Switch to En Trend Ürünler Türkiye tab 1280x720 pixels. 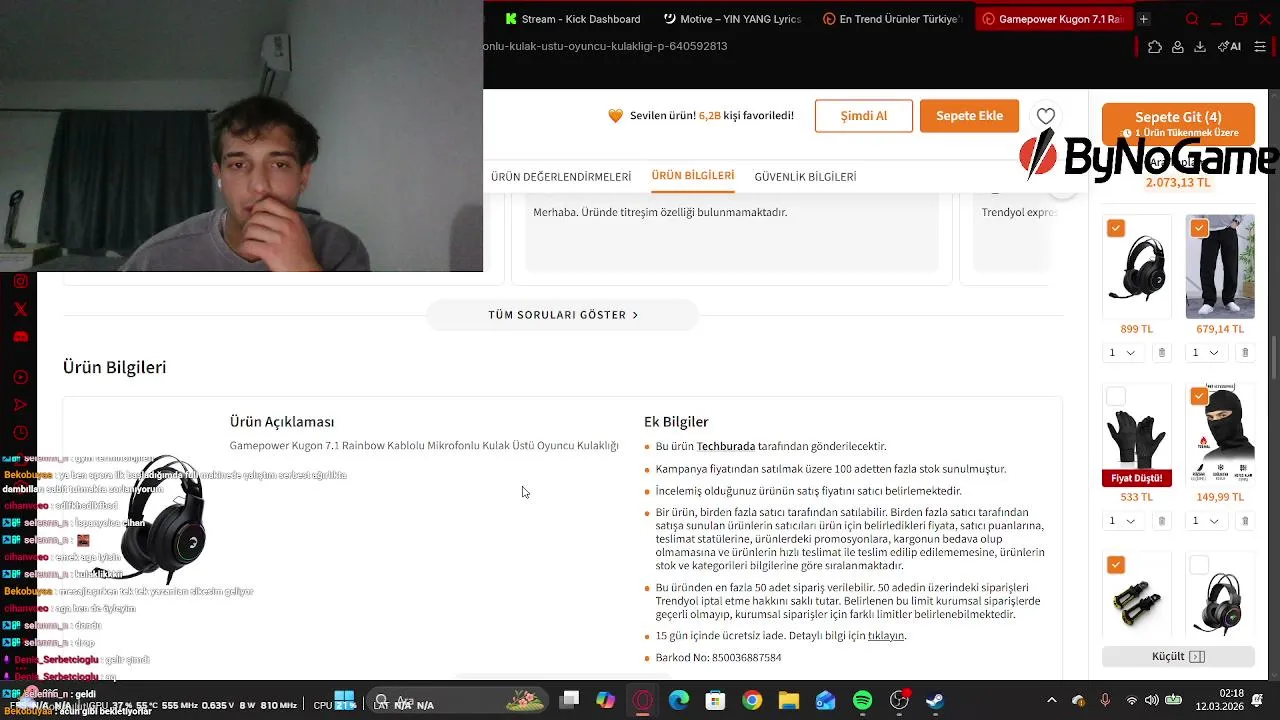(892, 19)
